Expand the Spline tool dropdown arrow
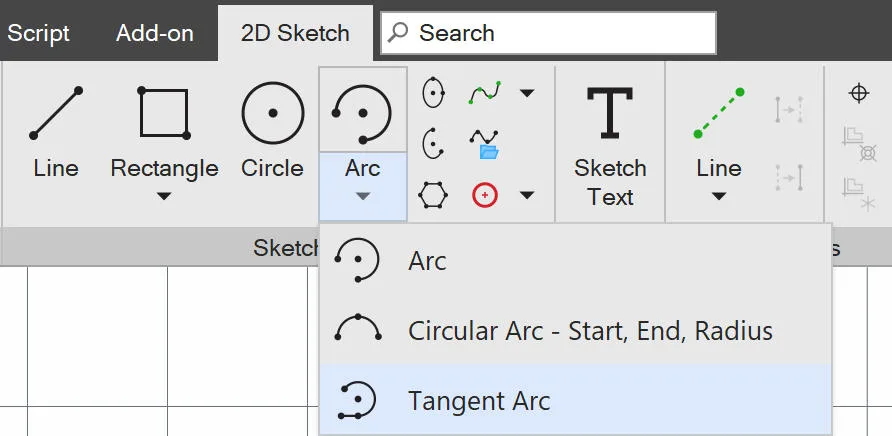 [527, 93]
